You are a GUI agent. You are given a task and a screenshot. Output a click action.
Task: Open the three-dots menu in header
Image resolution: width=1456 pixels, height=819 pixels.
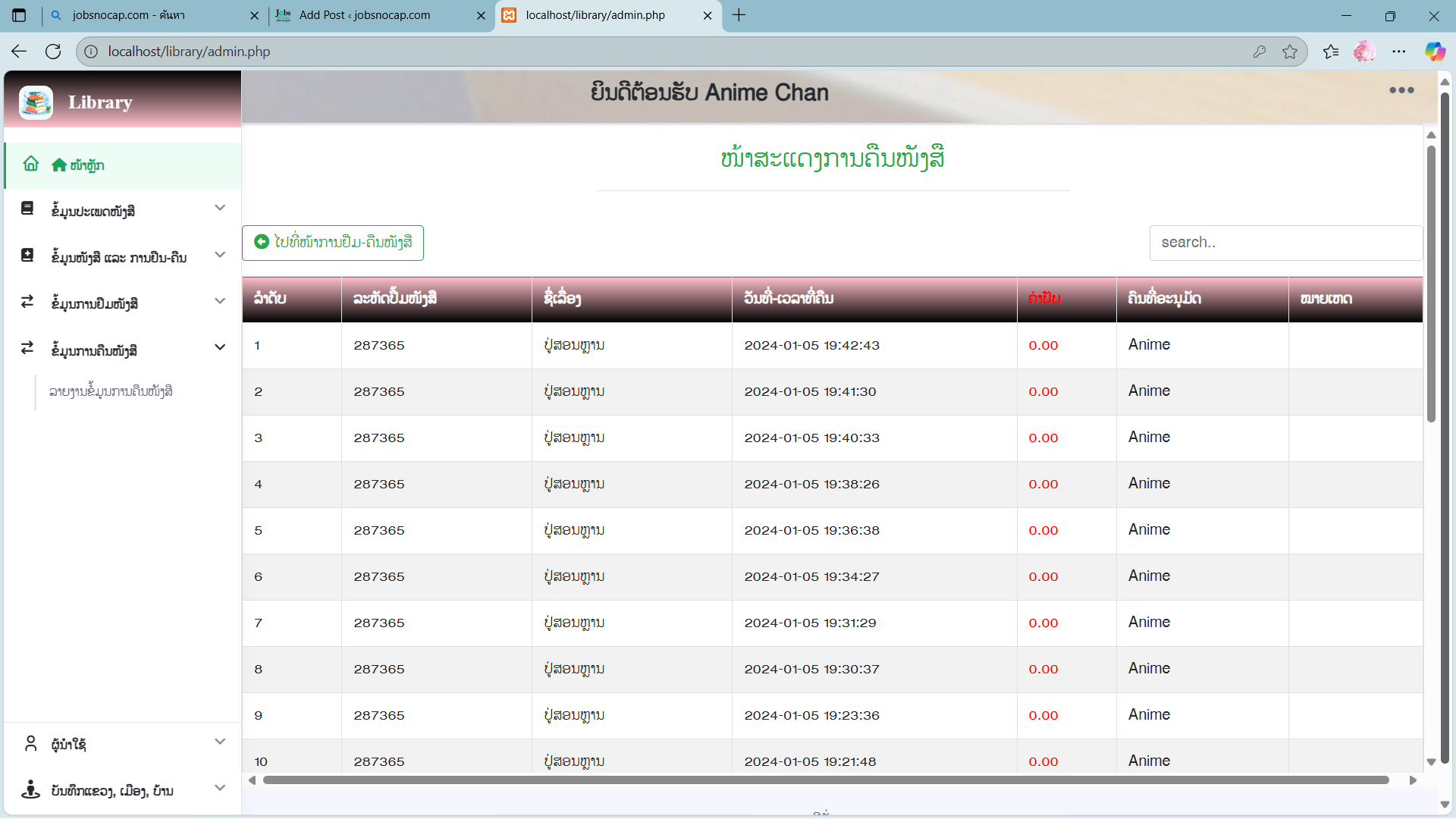click(x=1401, y=90)
